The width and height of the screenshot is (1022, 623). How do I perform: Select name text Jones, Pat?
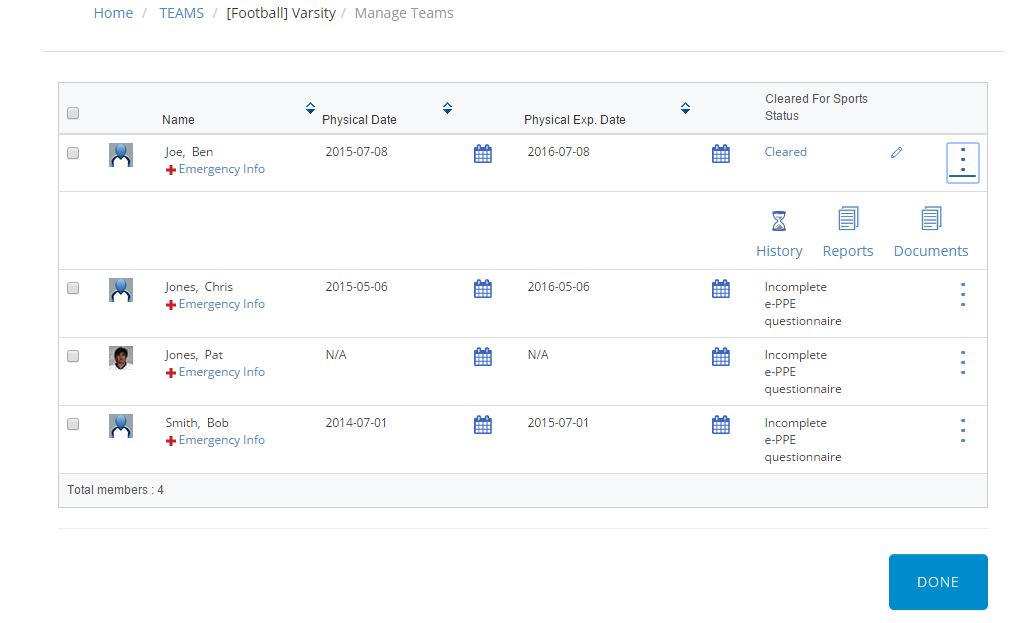194,355
